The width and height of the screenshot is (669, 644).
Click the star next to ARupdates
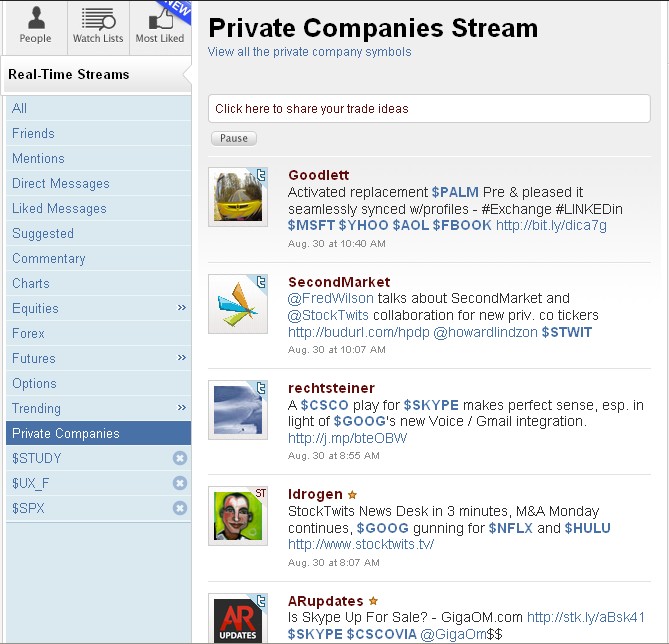(x=373, y=601)
